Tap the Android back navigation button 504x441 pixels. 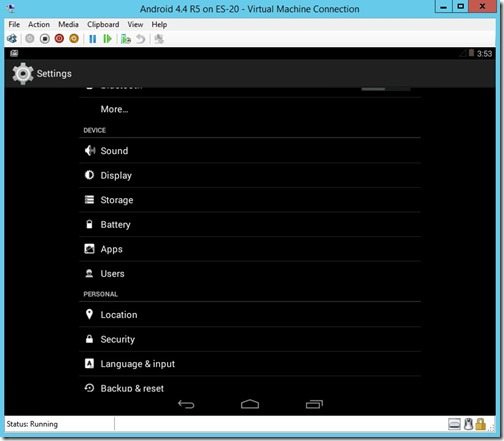[186, 404]
